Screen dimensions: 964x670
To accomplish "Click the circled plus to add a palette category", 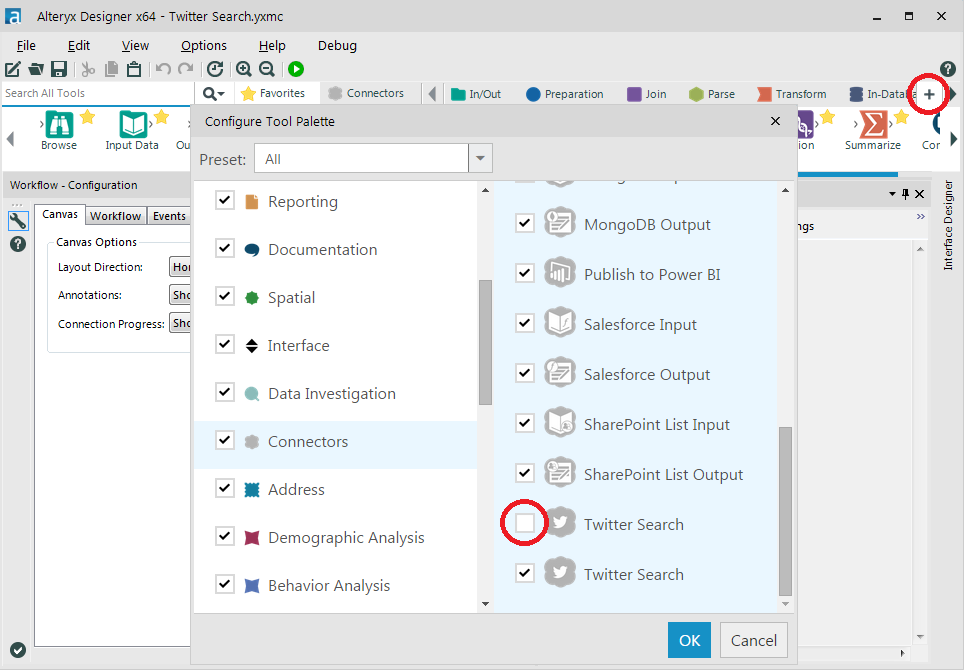I will coord(928,93).
